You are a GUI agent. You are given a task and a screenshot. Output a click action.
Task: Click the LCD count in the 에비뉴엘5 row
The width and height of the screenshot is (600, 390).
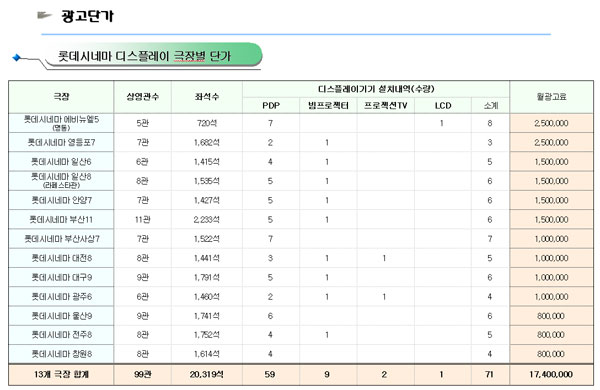(442, 123)
